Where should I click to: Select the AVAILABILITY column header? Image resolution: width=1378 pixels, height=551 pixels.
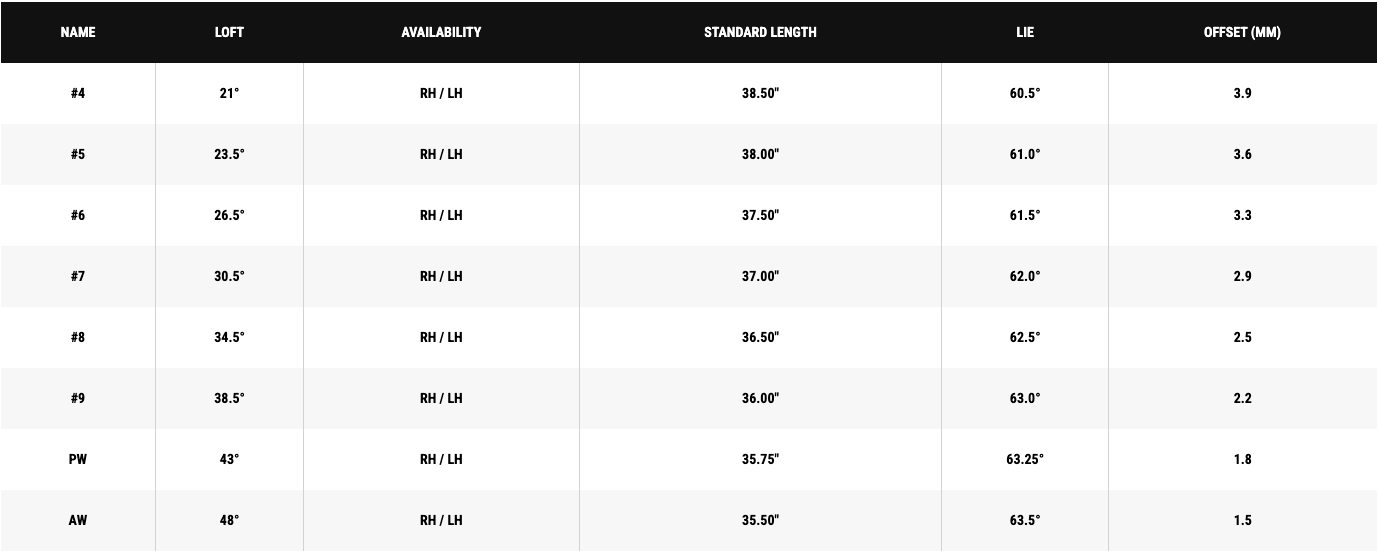click(x=441, y=32)
